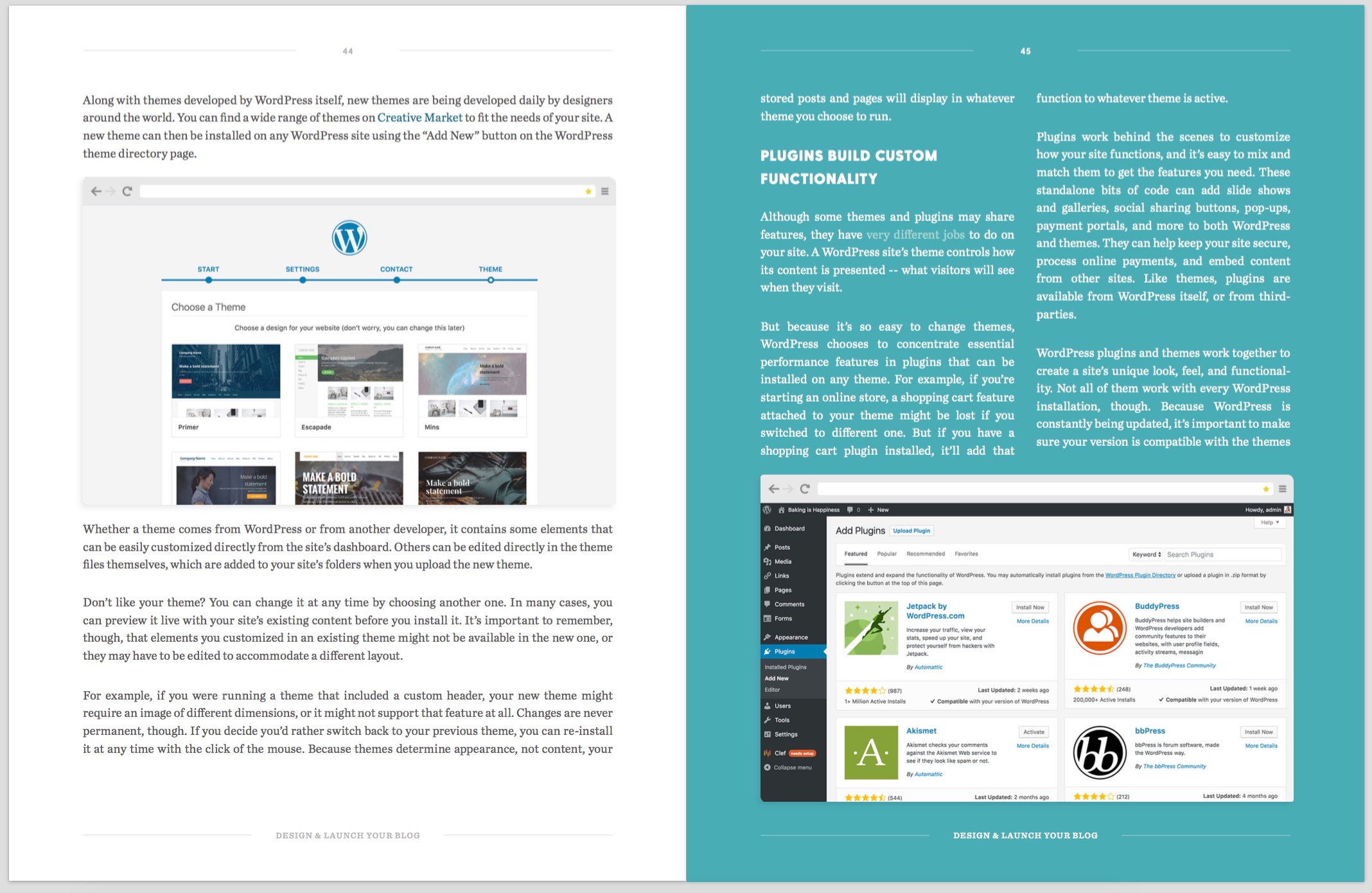The image size is (1372, 893).
Task: Switch to the Recommended tab
Action: point(926,554)
